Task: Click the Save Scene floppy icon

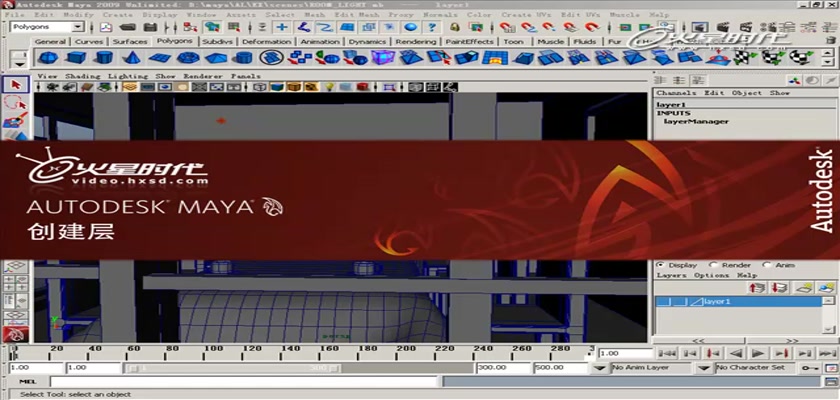Action: point(151,27)
